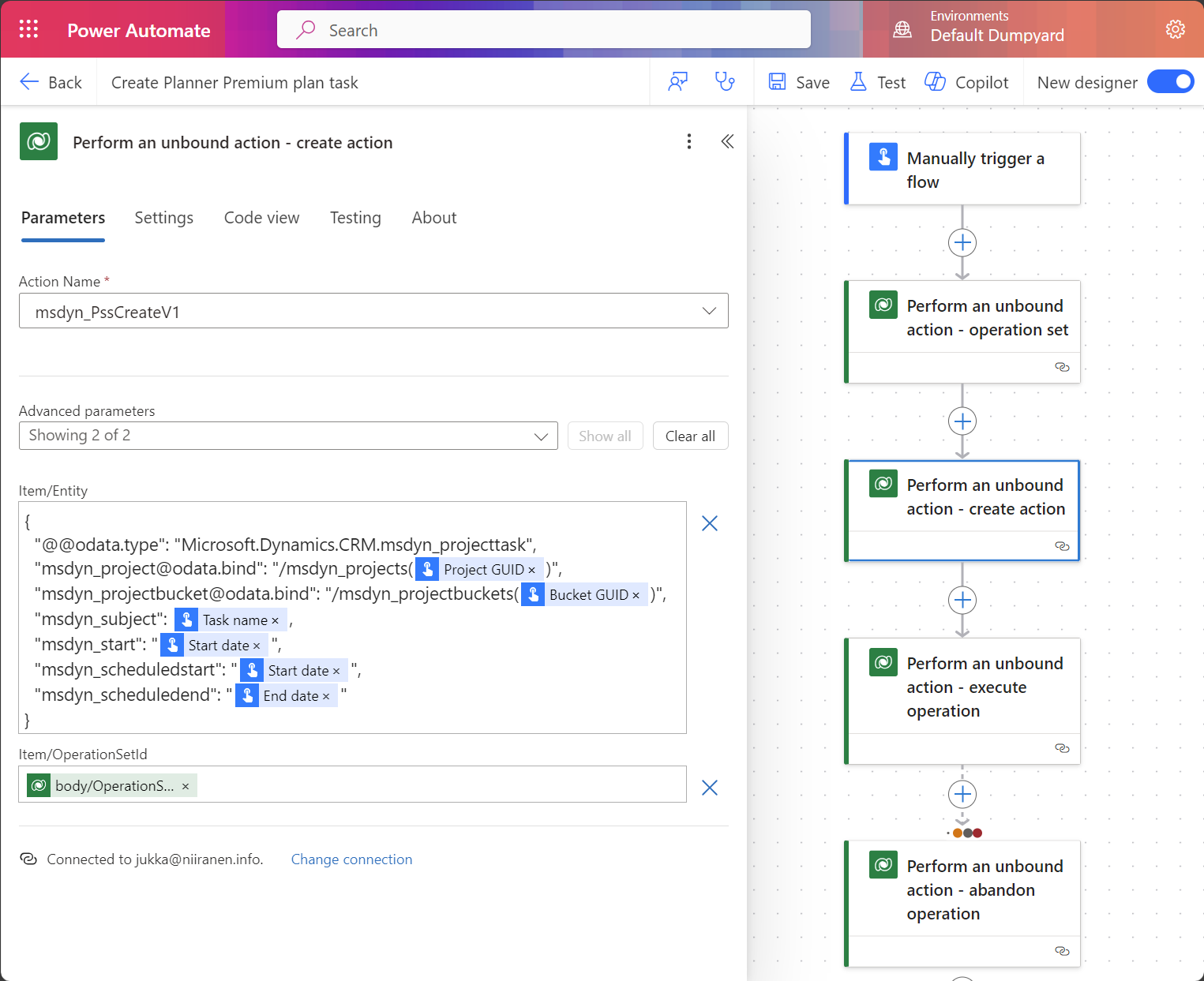Click the environment globe icon

click(x=902, y=30)
